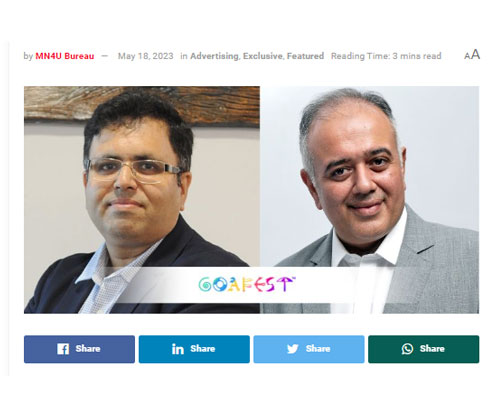Click the larger A in font resizer

pyautogui.click(x=476, y=54)
